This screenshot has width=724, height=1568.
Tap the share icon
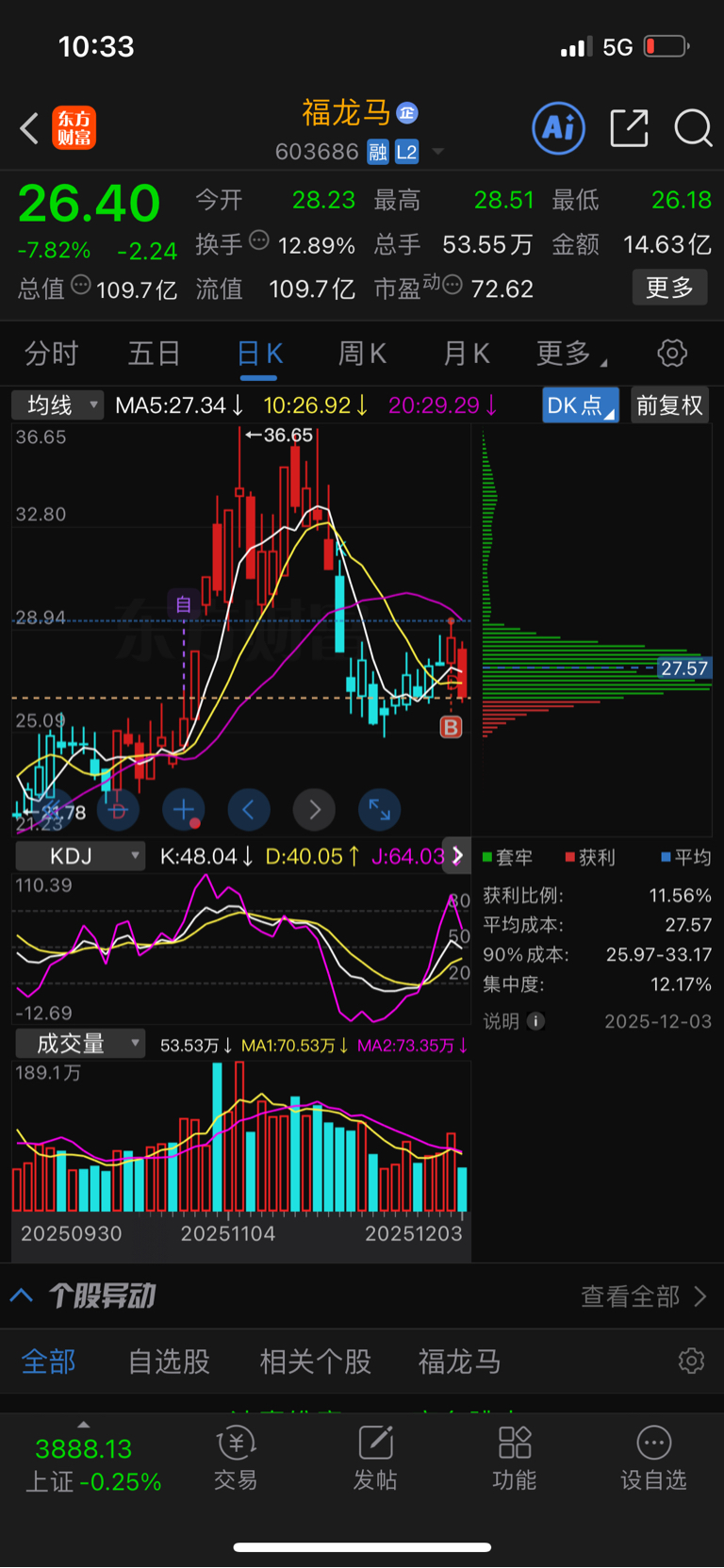coord(629,128)
